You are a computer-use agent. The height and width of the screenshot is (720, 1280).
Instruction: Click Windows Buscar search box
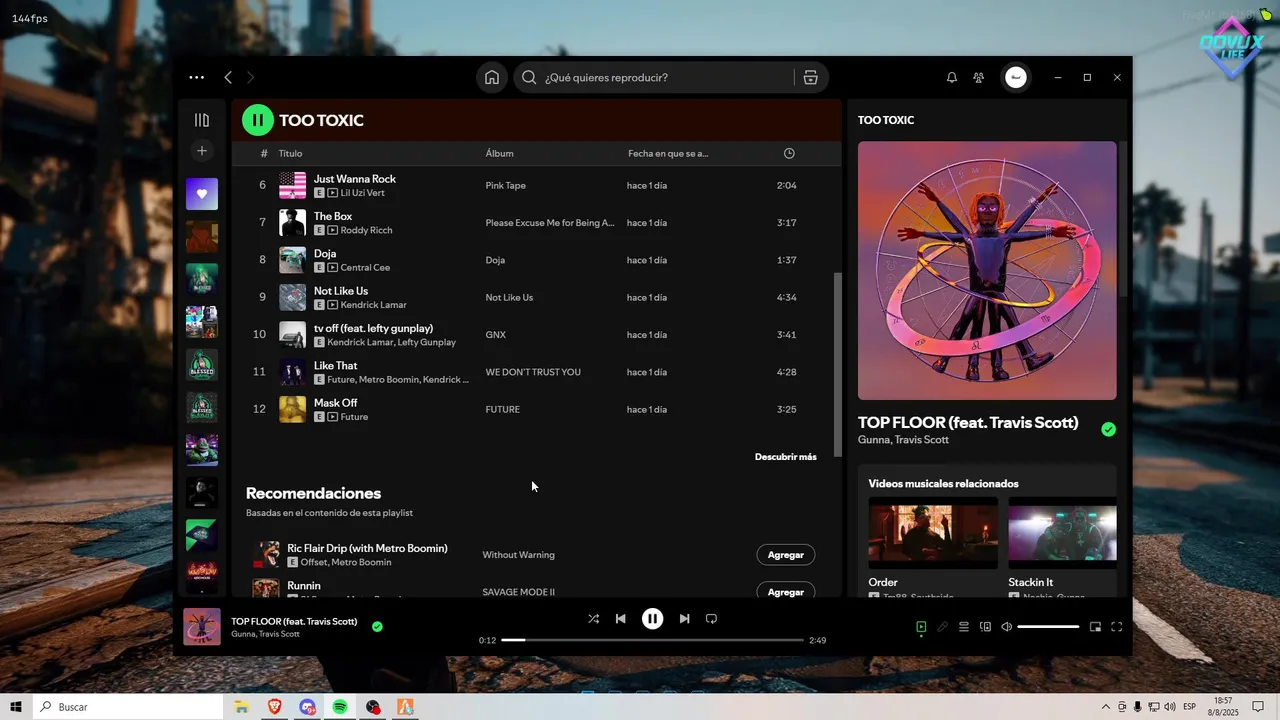pyautogui.click(x=128, y=707)
